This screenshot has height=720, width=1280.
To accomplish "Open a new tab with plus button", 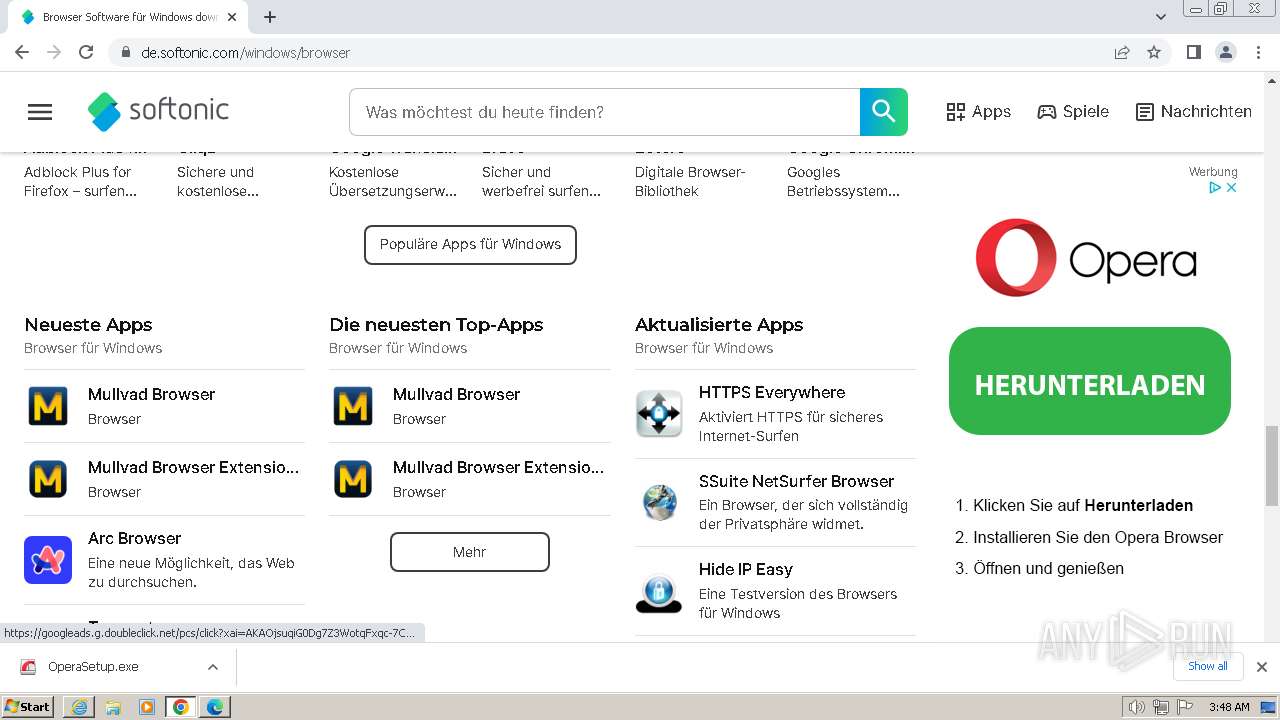I will (x=270, y=17).
